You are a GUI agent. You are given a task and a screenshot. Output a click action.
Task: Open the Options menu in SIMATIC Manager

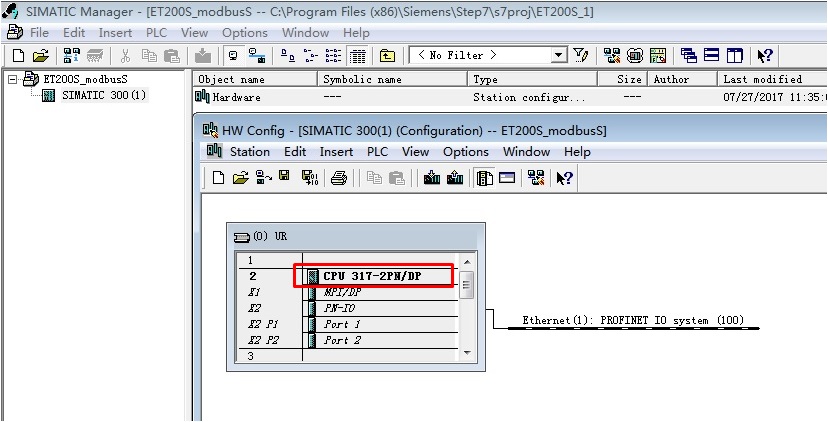[244, 33]
